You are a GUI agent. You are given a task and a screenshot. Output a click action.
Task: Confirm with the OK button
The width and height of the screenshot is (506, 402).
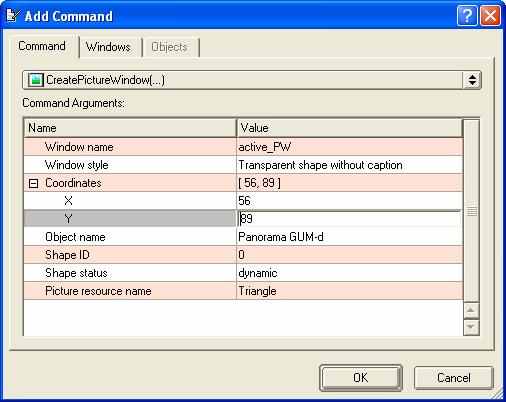pyautogui.click(x=361, y=378)
